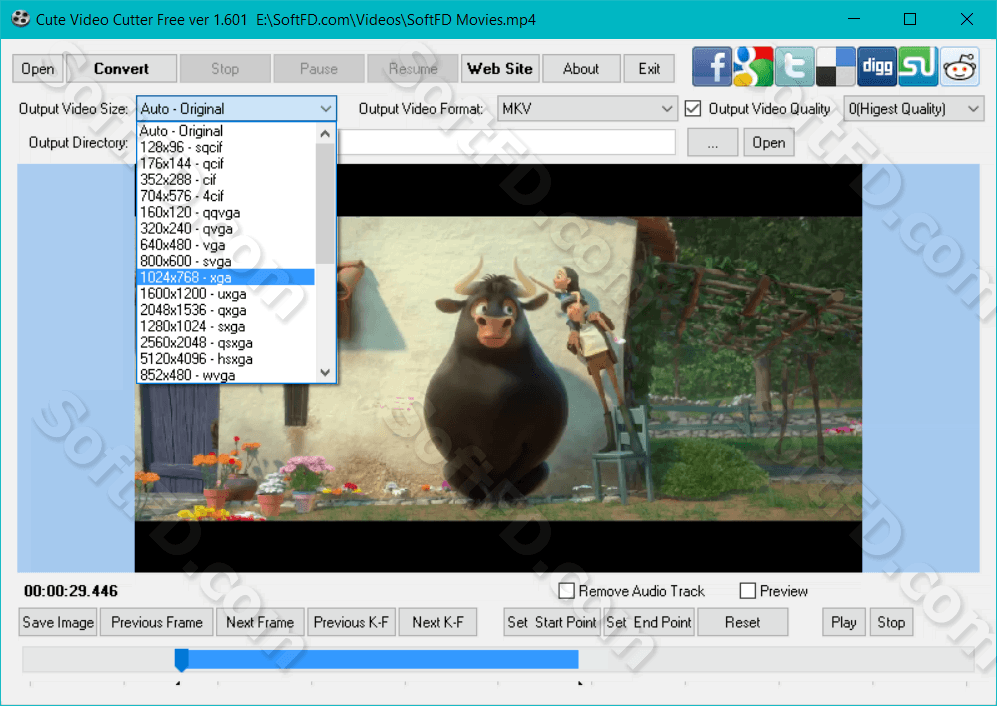This screenshot has height=706, width=997.
Task: Click the size list scrollbar thumb
Action: 325,203
